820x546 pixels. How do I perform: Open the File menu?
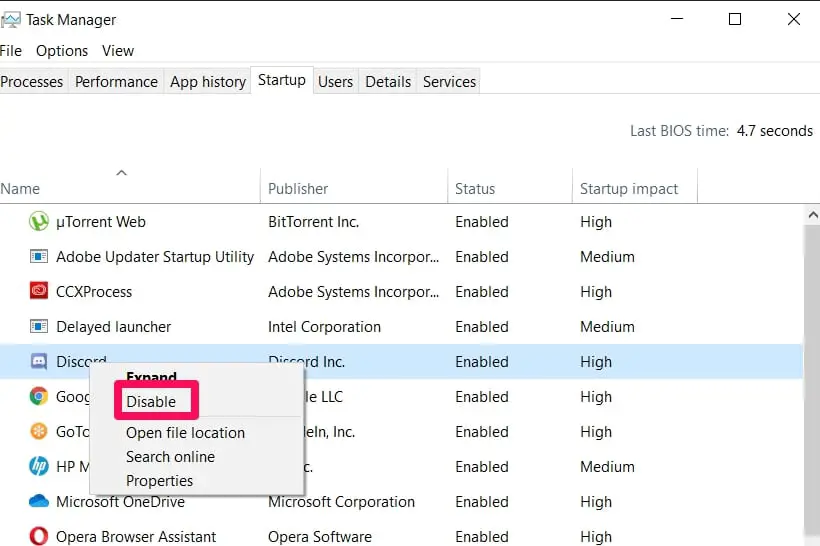(11, 51)
